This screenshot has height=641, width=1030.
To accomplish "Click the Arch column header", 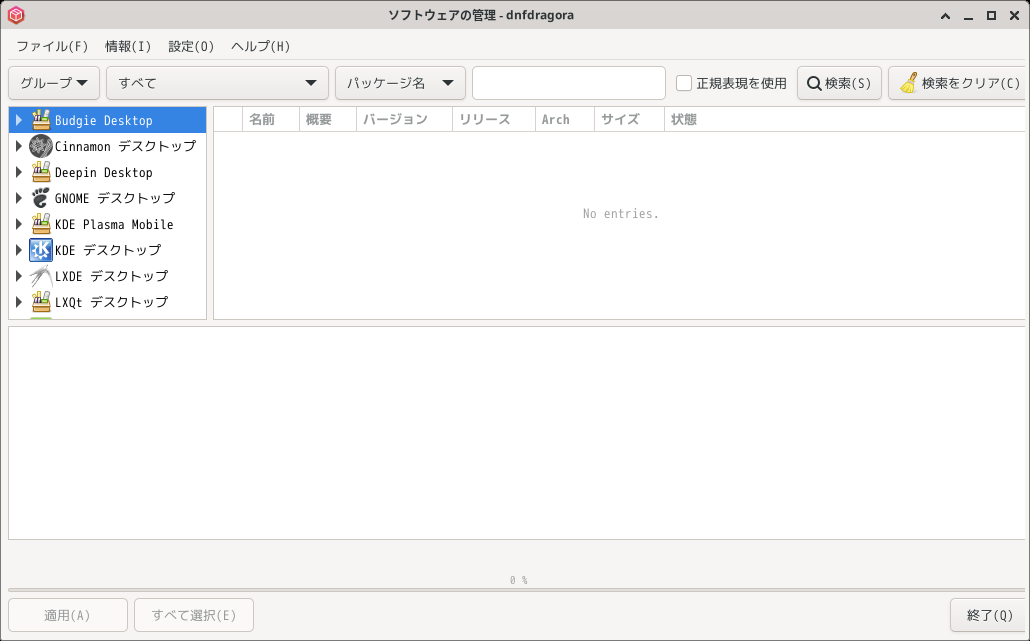I will point(565,120).
